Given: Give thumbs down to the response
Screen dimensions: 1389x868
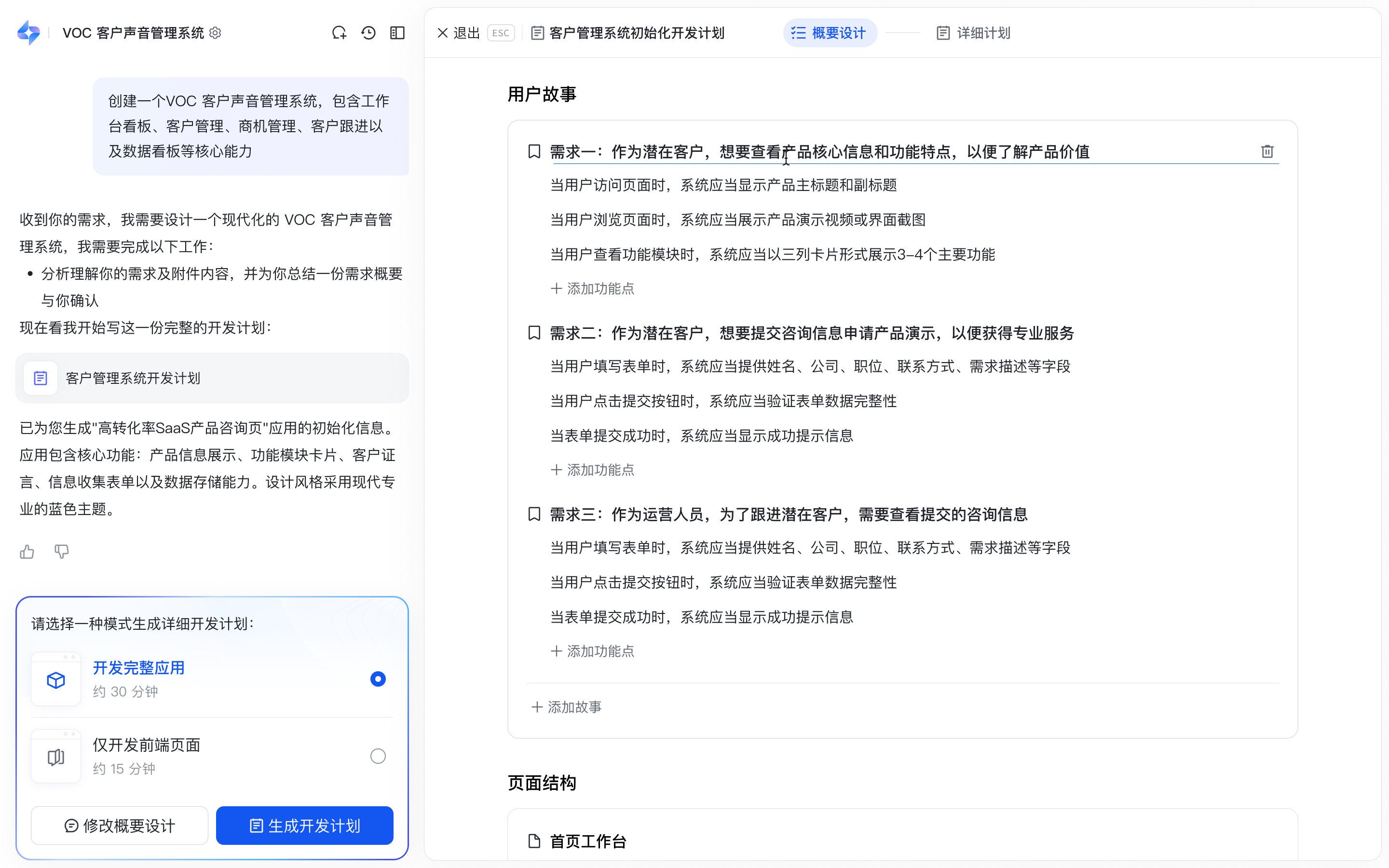Looking at the screenshot, I should 61,552.
